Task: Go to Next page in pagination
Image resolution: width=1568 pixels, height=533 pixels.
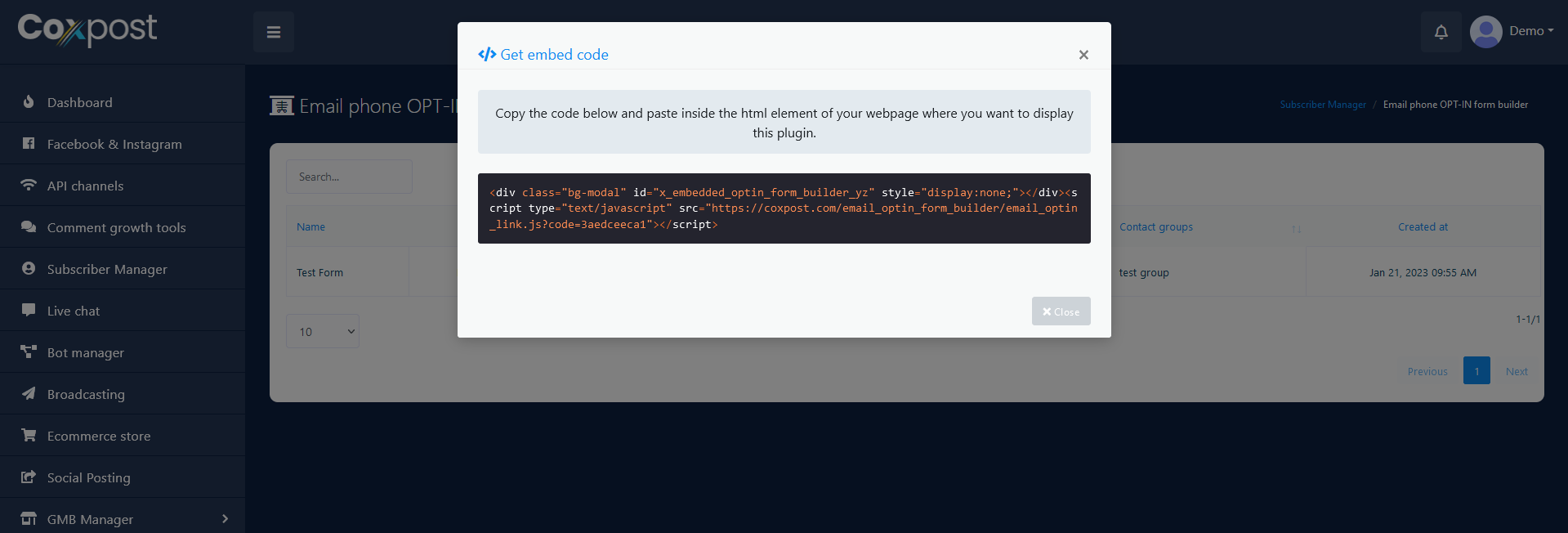Action: pyautogui.click(x=1517, y=371)
